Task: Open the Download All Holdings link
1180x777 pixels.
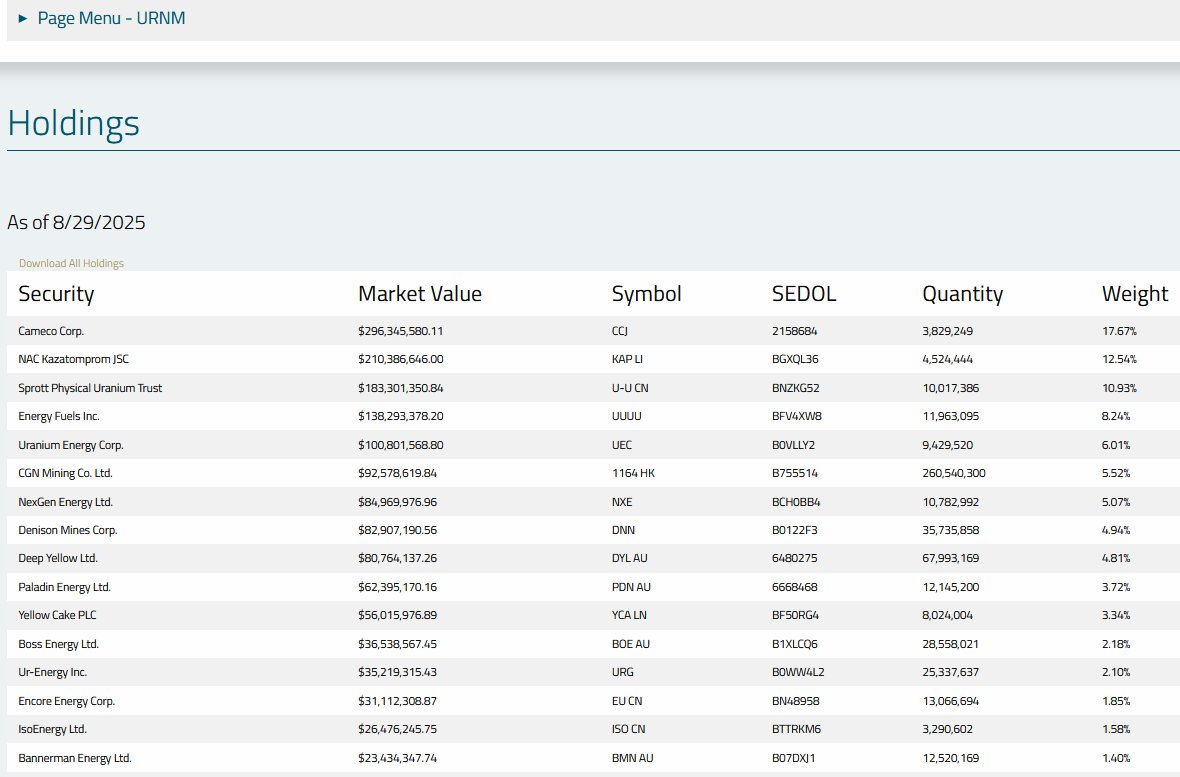Action: coord(71,264)
